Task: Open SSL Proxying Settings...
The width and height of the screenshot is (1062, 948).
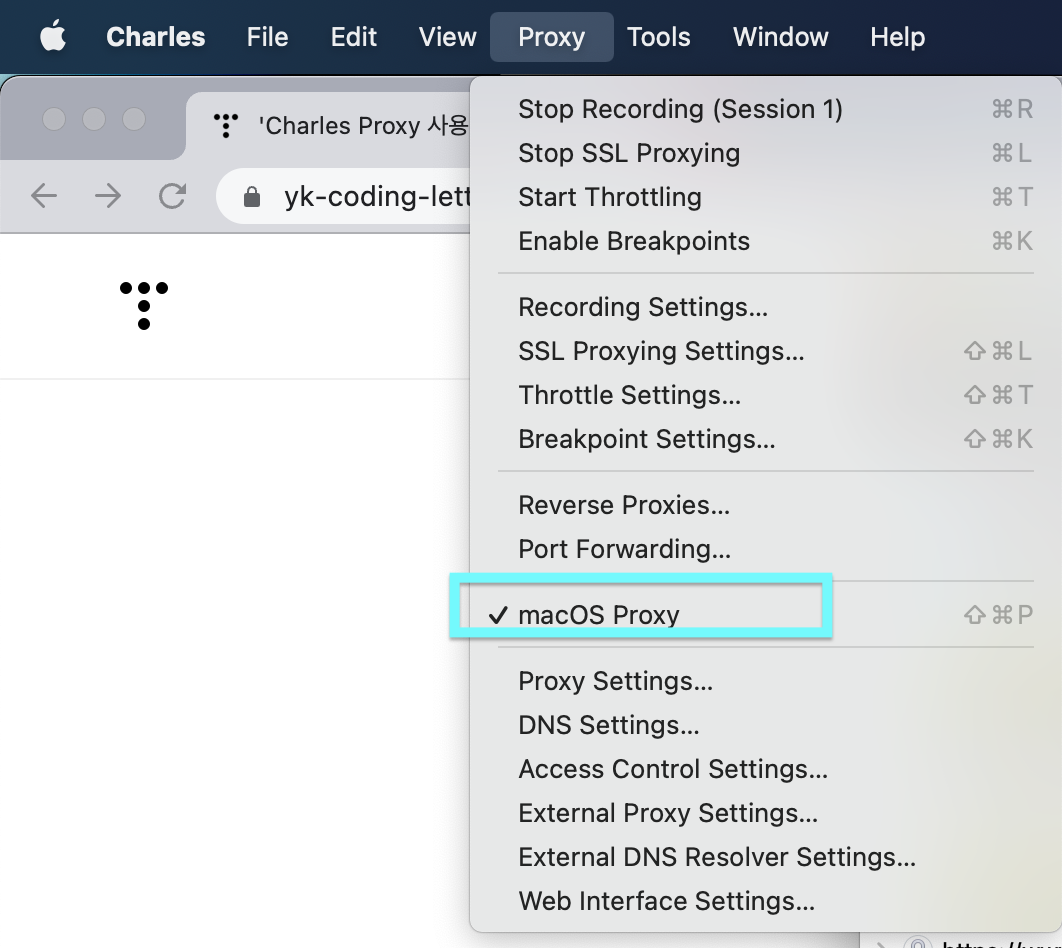Action: 765,351
